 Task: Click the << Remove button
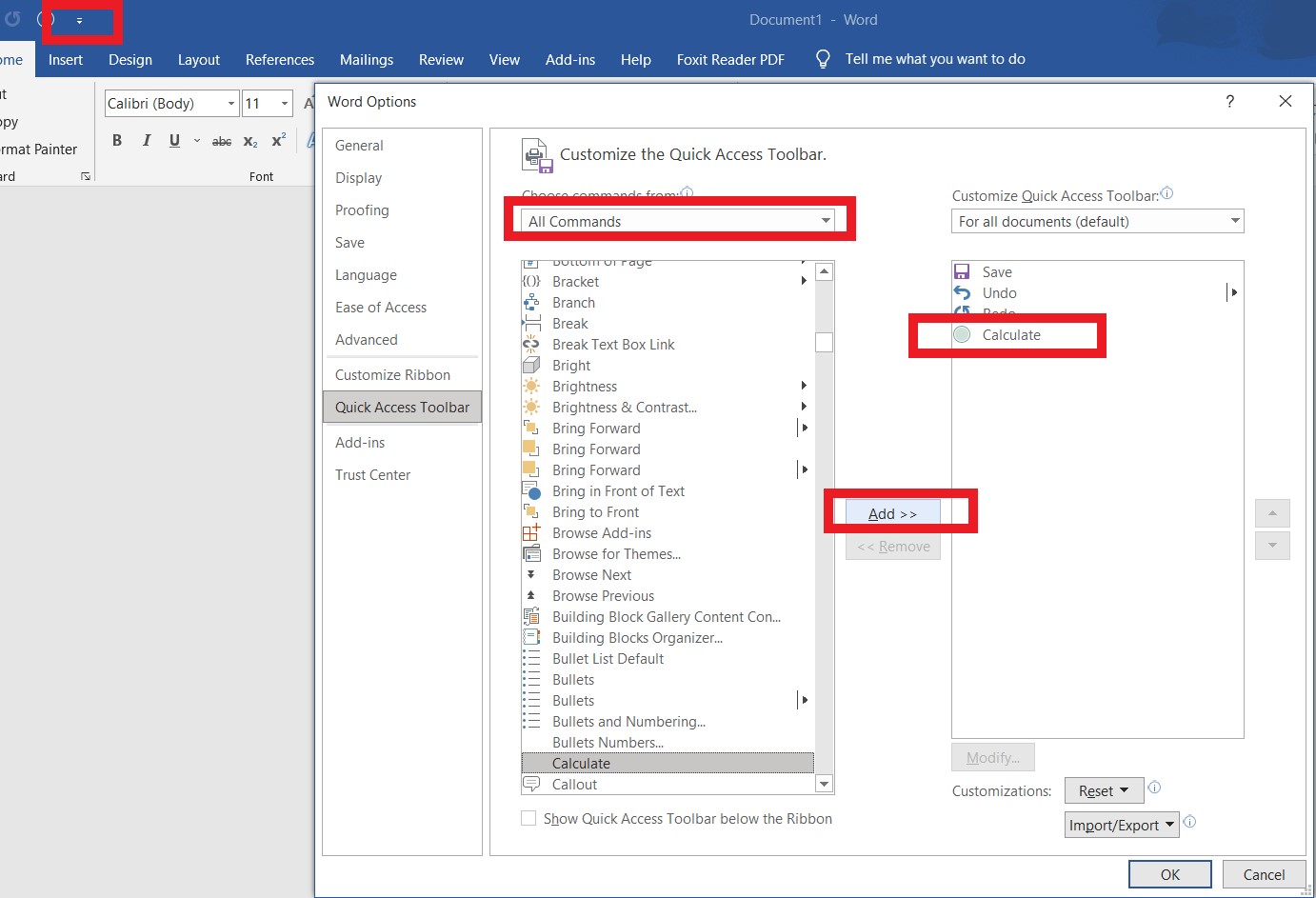(892, 546)
